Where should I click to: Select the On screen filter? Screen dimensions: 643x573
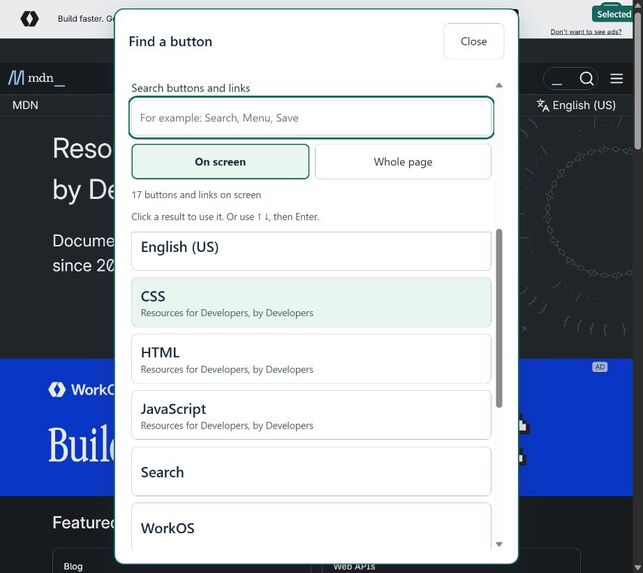(220, 162)
